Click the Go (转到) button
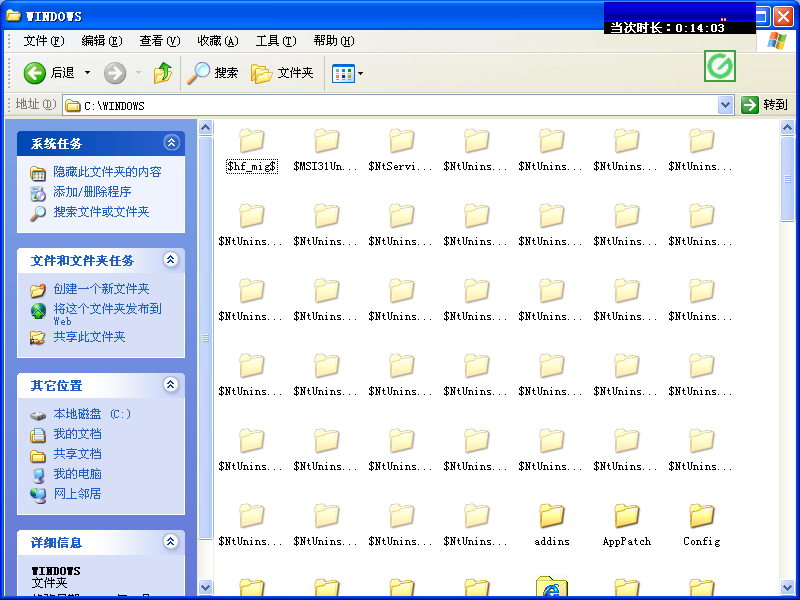The image size is (800, 600). point(765,105)
